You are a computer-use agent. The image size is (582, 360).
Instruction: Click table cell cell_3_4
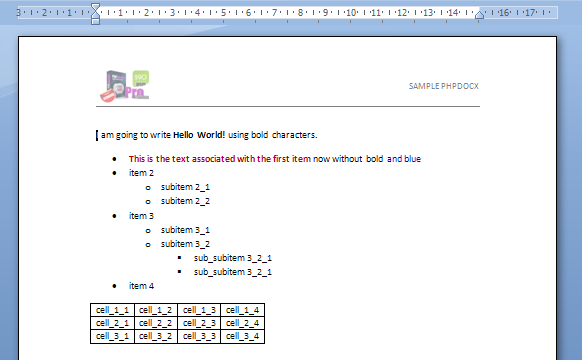pos(242,336)
